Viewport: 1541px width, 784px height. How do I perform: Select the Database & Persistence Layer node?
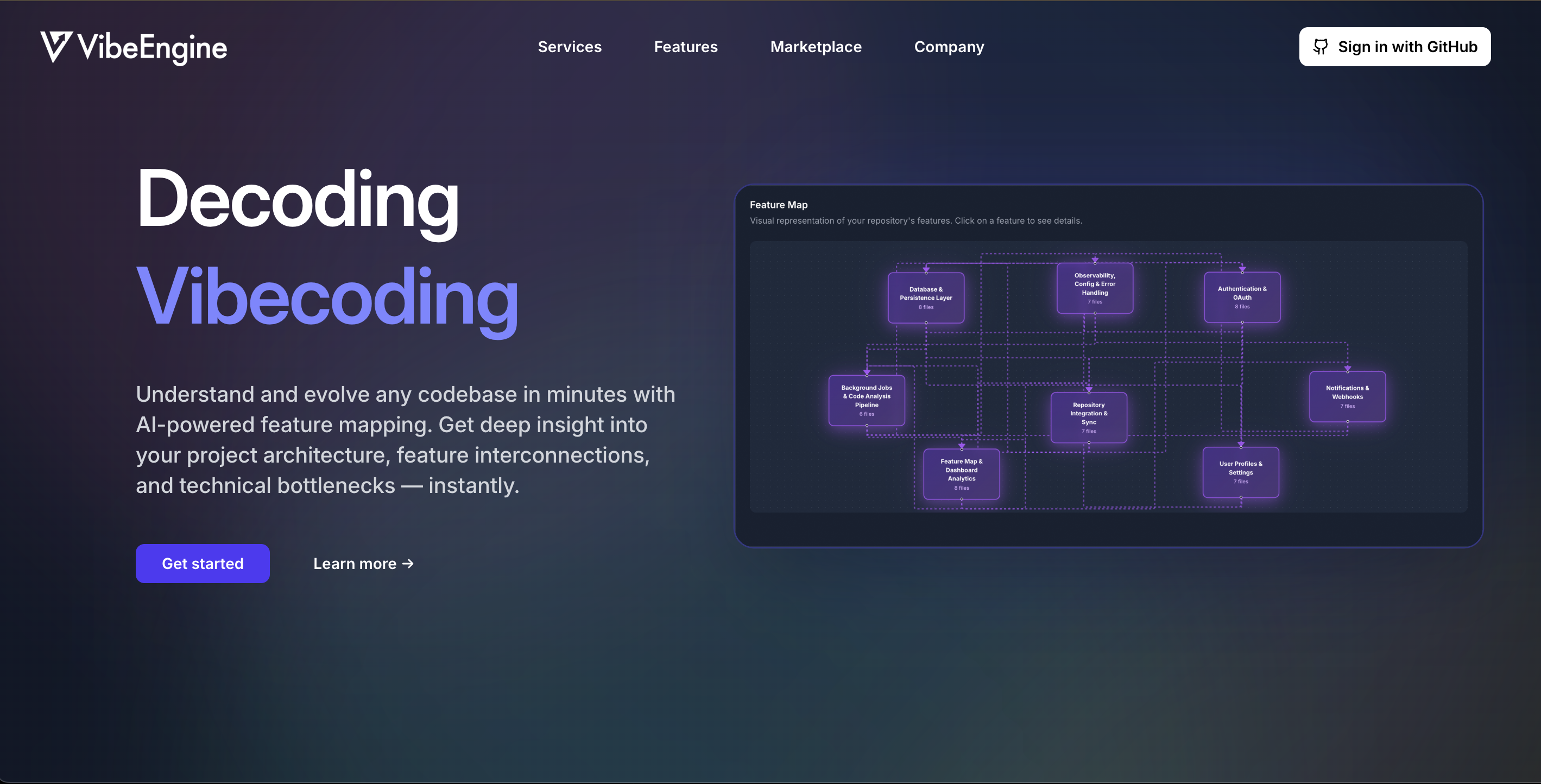coord(925,298)
